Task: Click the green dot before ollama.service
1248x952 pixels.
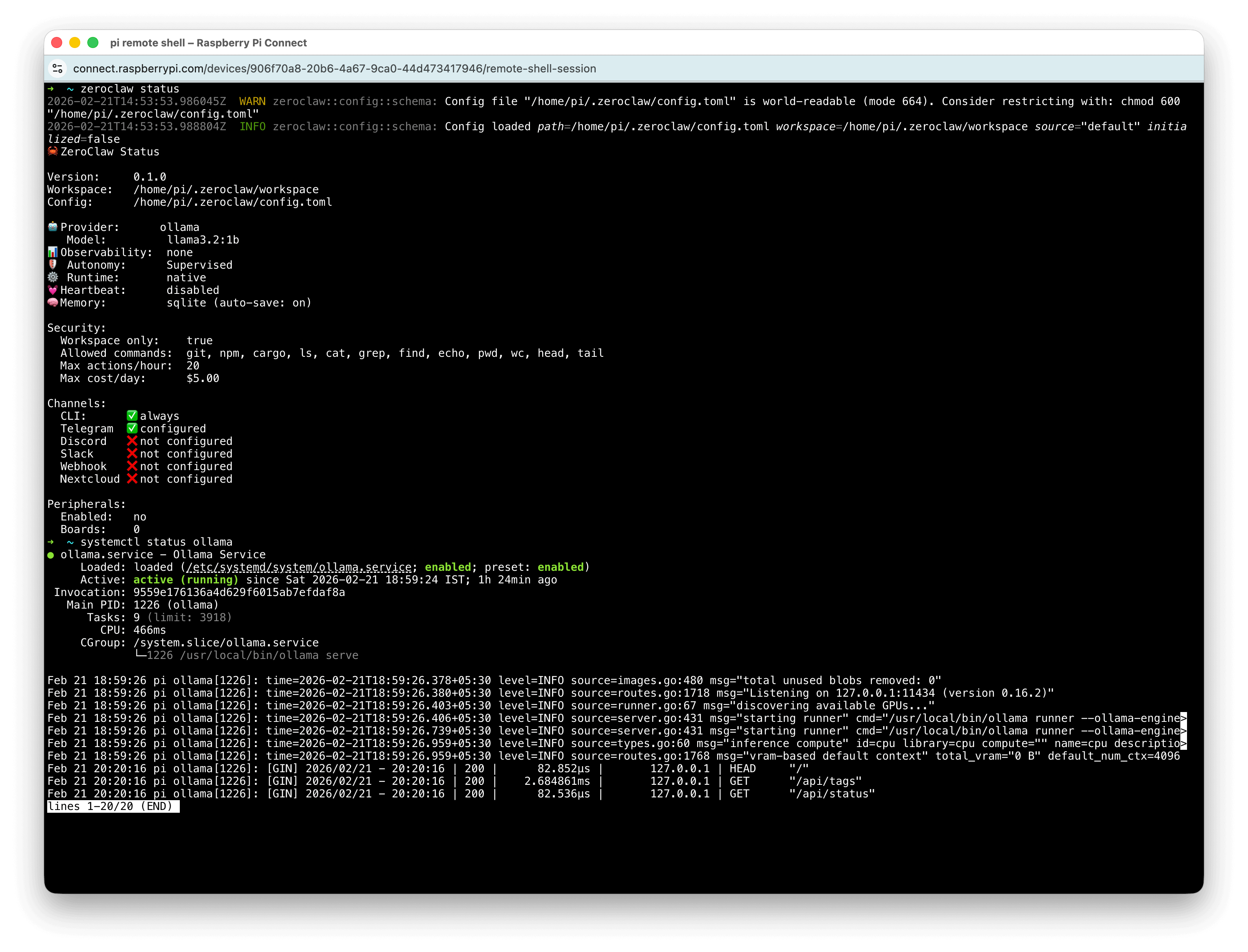Action: coord(50,555)
